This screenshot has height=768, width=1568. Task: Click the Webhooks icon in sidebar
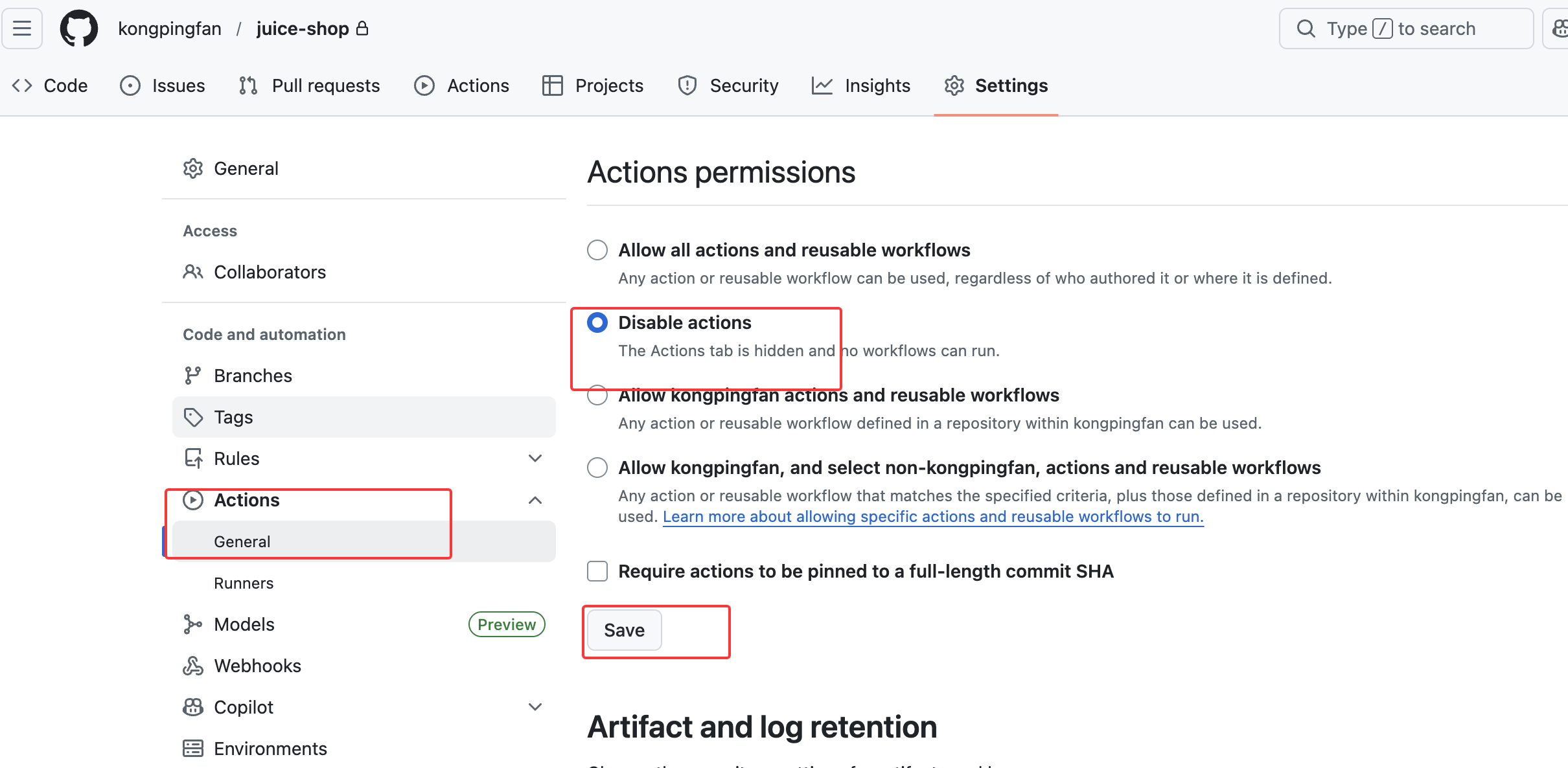(192, 666)
